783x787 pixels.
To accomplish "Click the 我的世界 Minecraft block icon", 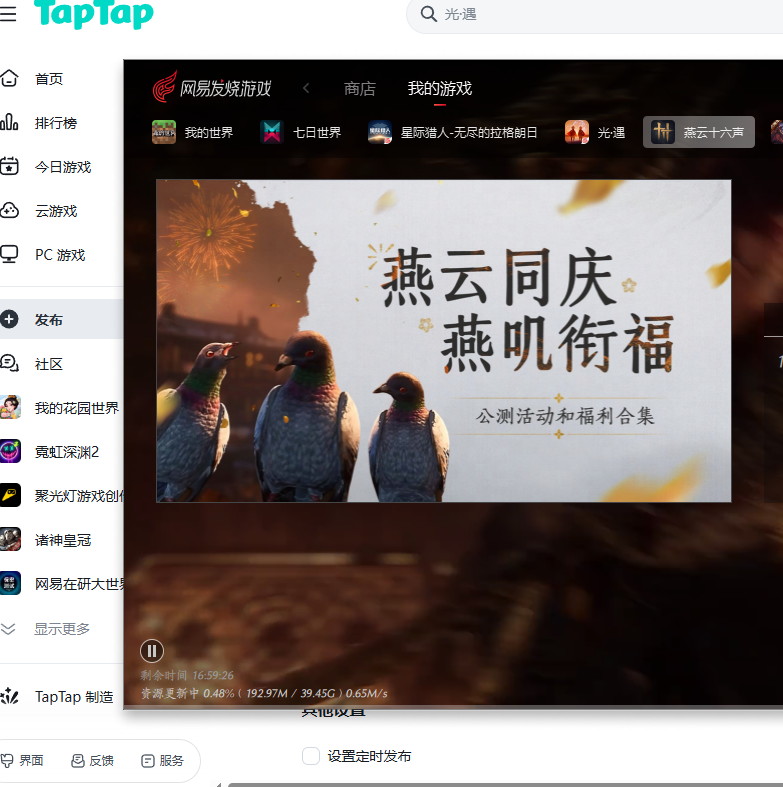I will (x=164, y=132).
